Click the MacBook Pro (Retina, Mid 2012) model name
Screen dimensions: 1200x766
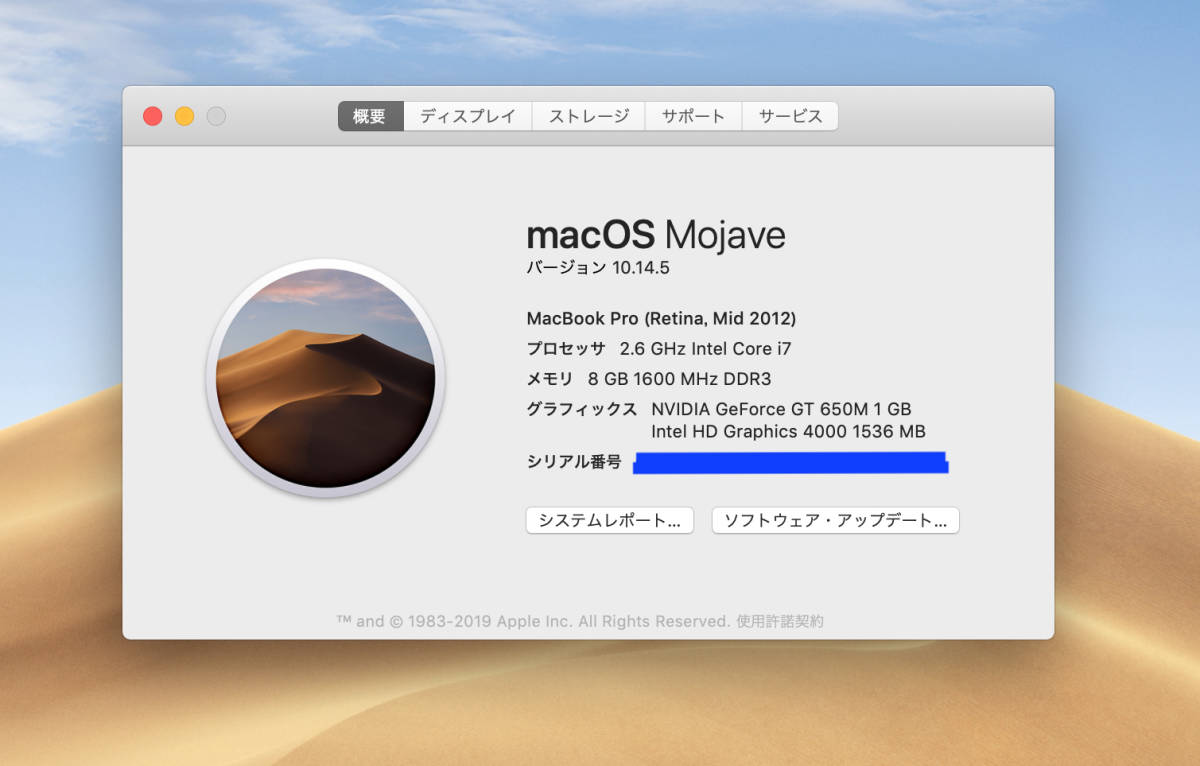tap(661, 318)
